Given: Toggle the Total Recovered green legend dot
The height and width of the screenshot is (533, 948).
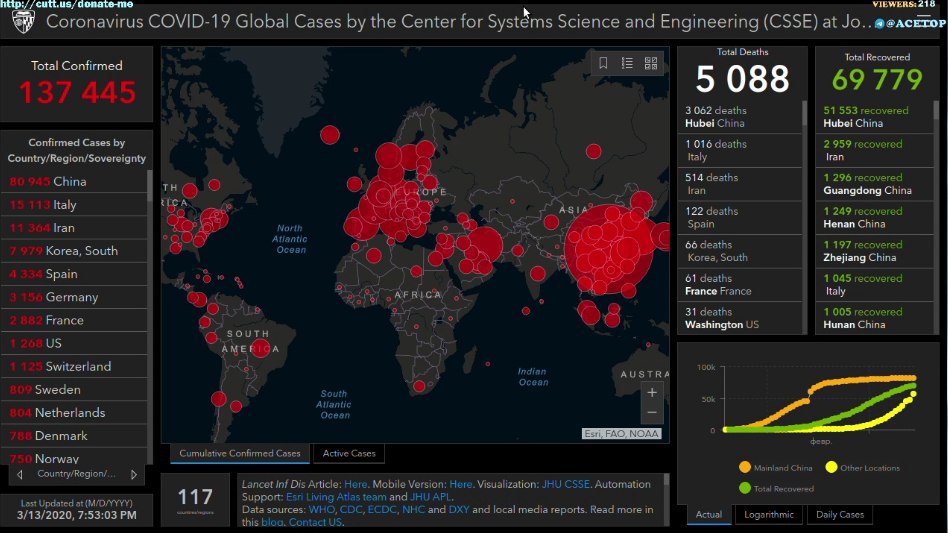Looking at the screenshot, I should [x=745, y=488].
